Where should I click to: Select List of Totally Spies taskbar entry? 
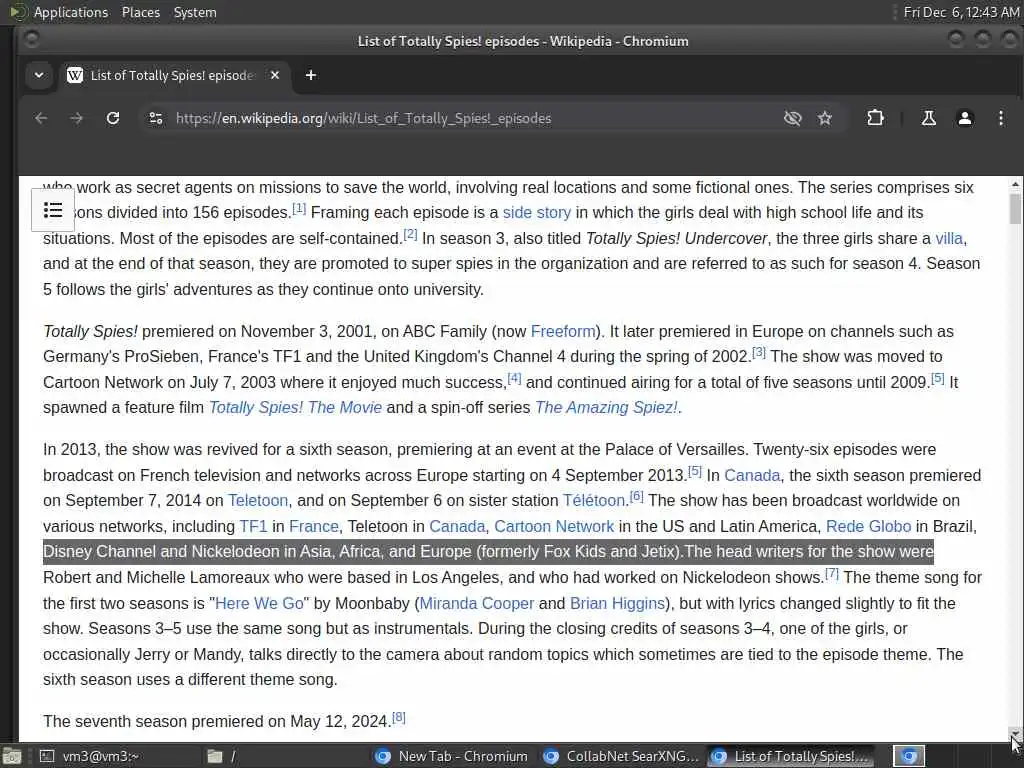pos(792,756)
